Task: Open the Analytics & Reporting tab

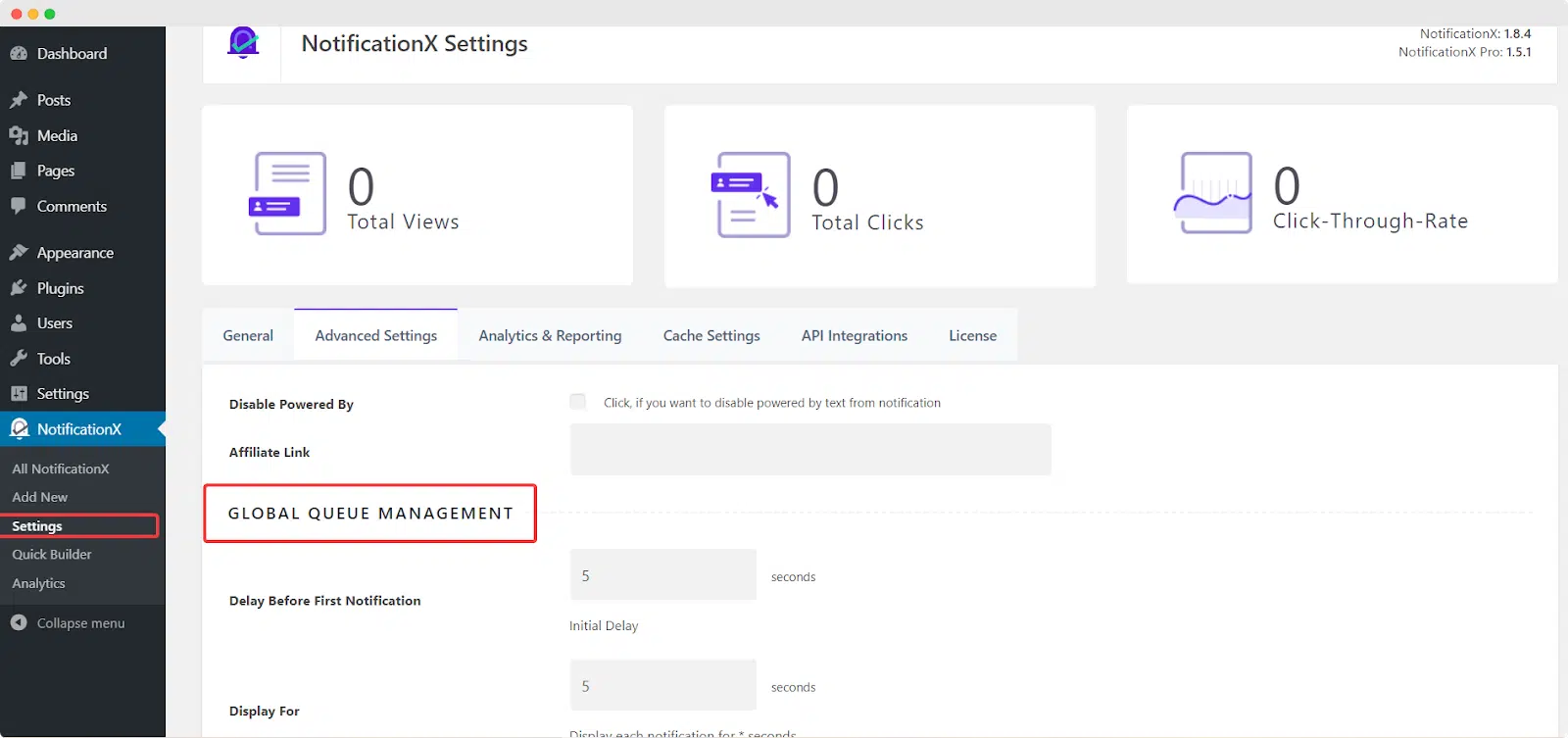Action: pyautogui.click(x=550, y=335)
